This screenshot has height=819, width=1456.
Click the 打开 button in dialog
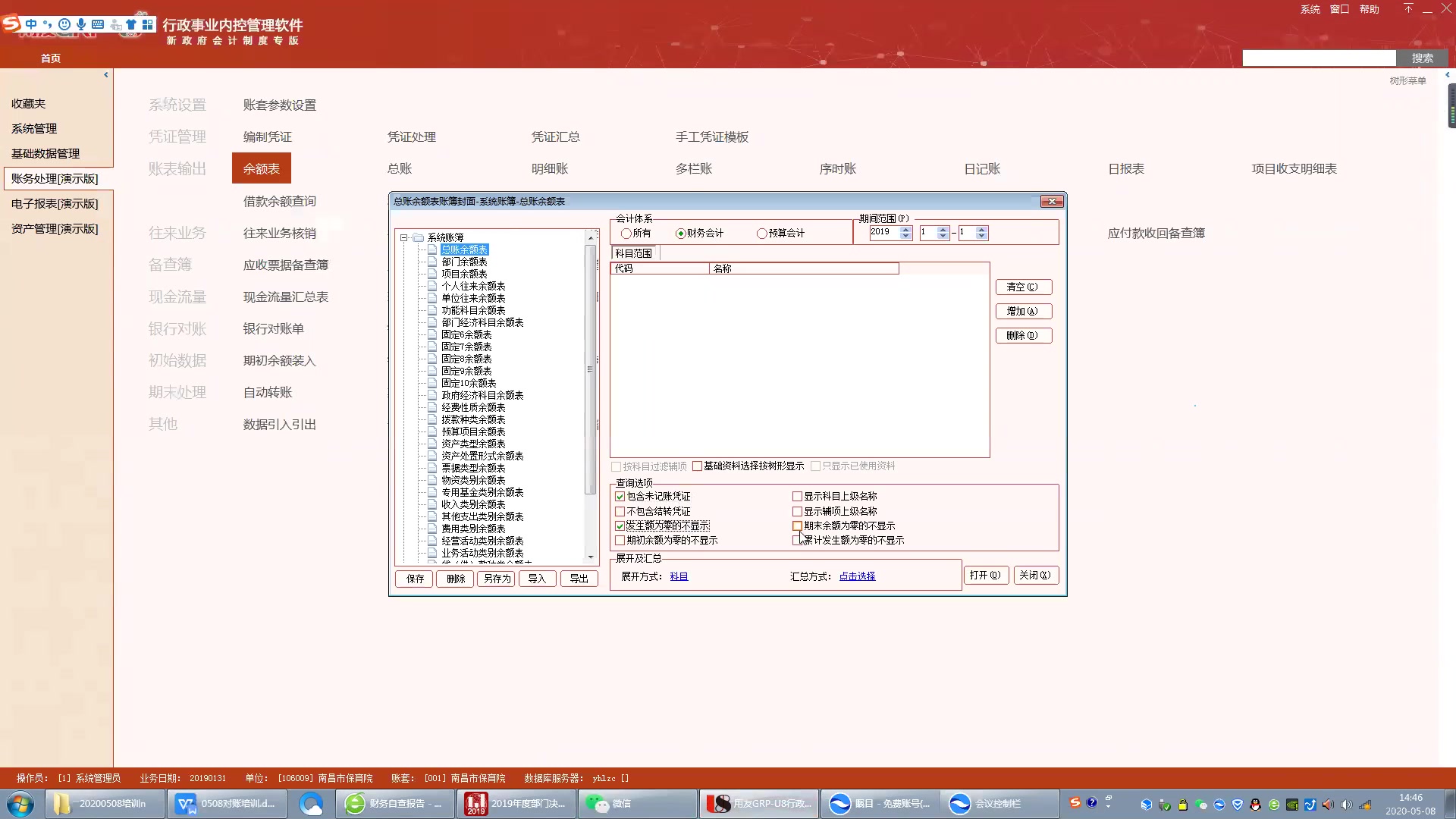coord(986,576)
